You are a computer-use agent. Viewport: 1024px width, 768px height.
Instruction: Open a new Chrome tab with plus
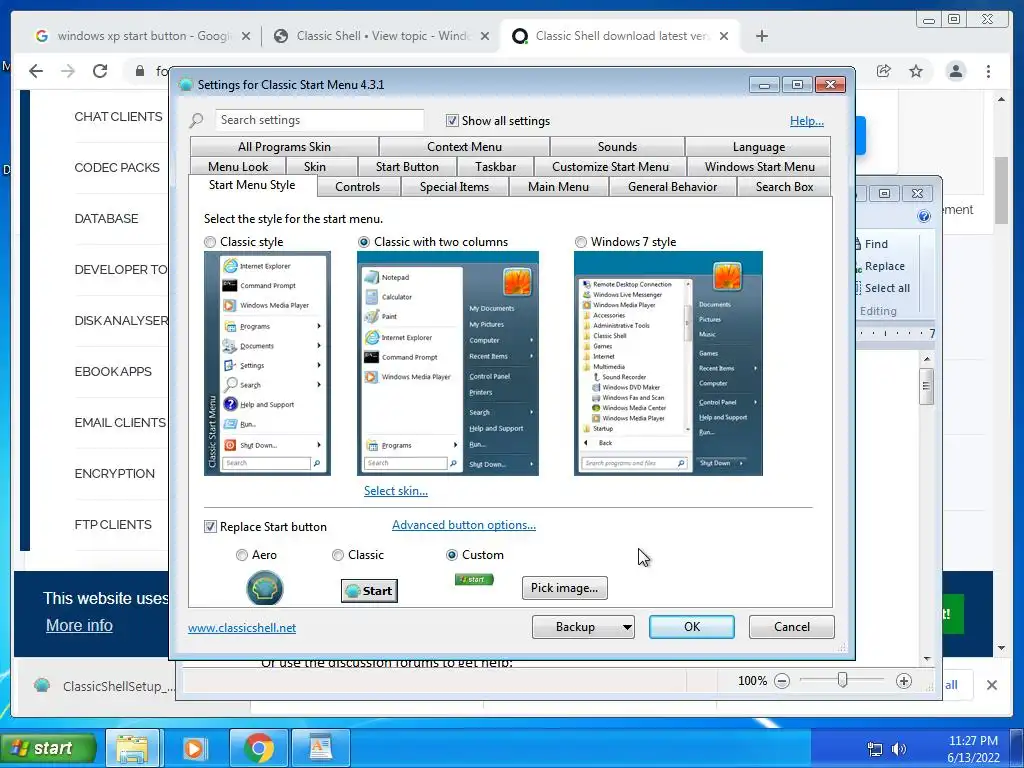pos(761,37)
